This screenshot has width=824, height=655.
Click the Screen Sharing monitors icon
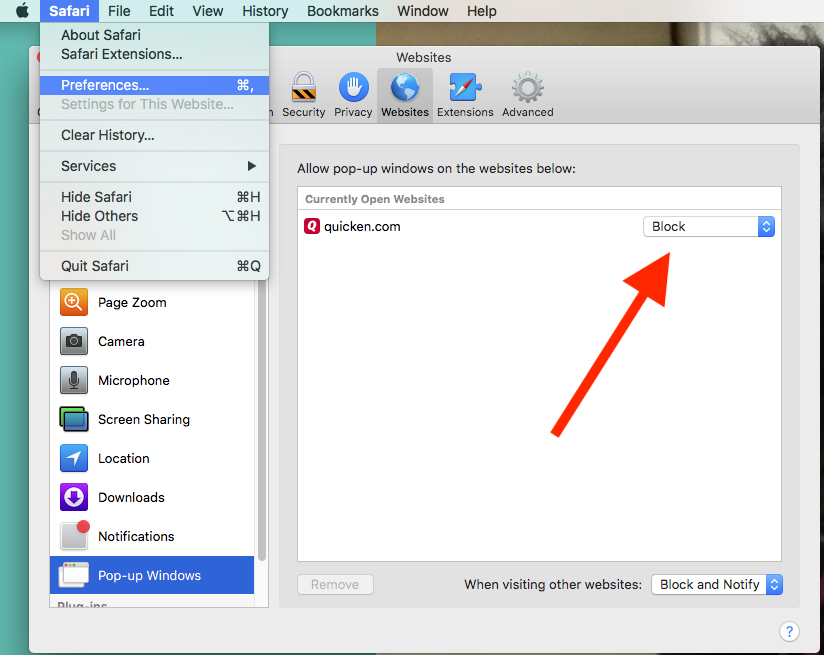74,419
